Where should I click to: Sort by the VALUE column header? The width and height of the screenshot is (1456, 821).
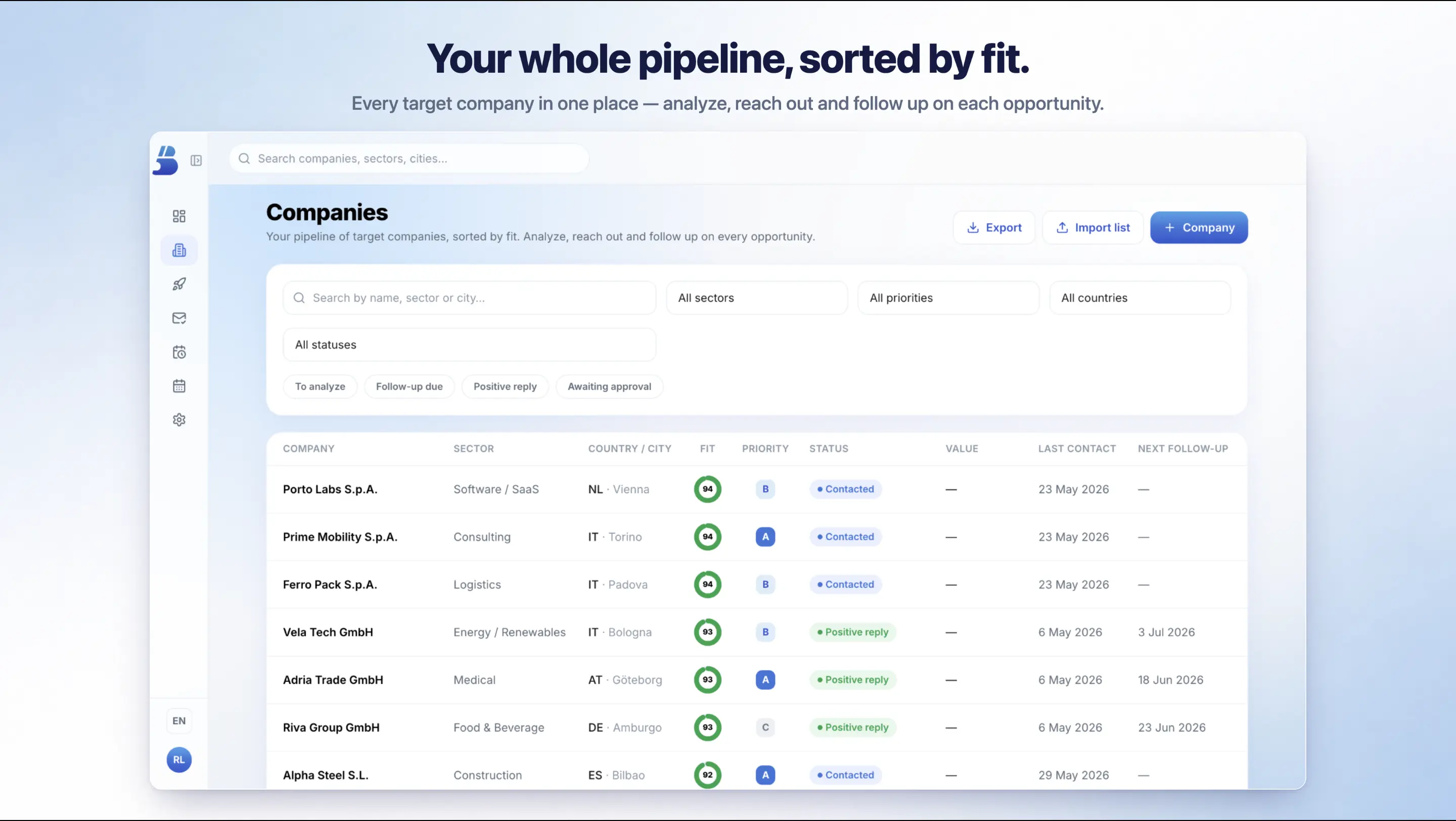coord(962,448)
